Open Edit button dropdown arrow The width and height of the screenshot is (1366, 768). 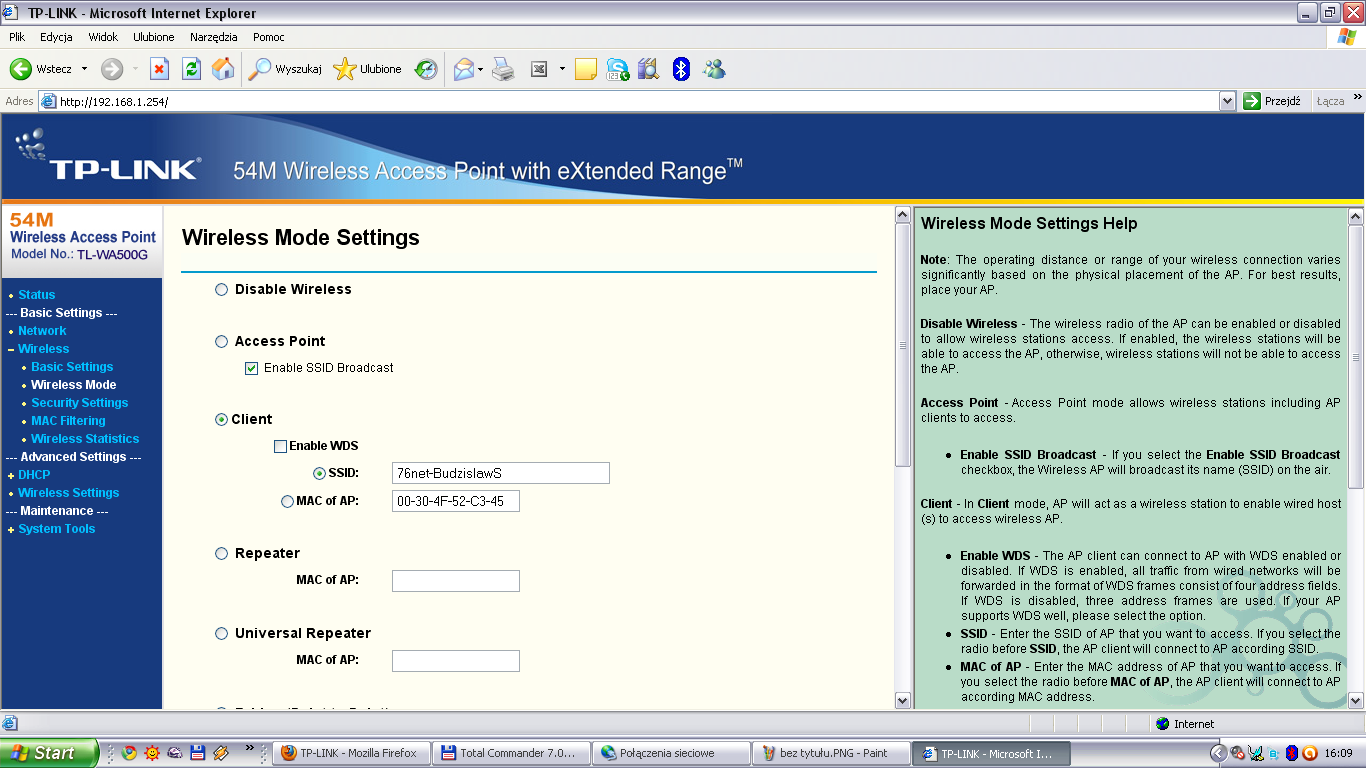[562, 69]
